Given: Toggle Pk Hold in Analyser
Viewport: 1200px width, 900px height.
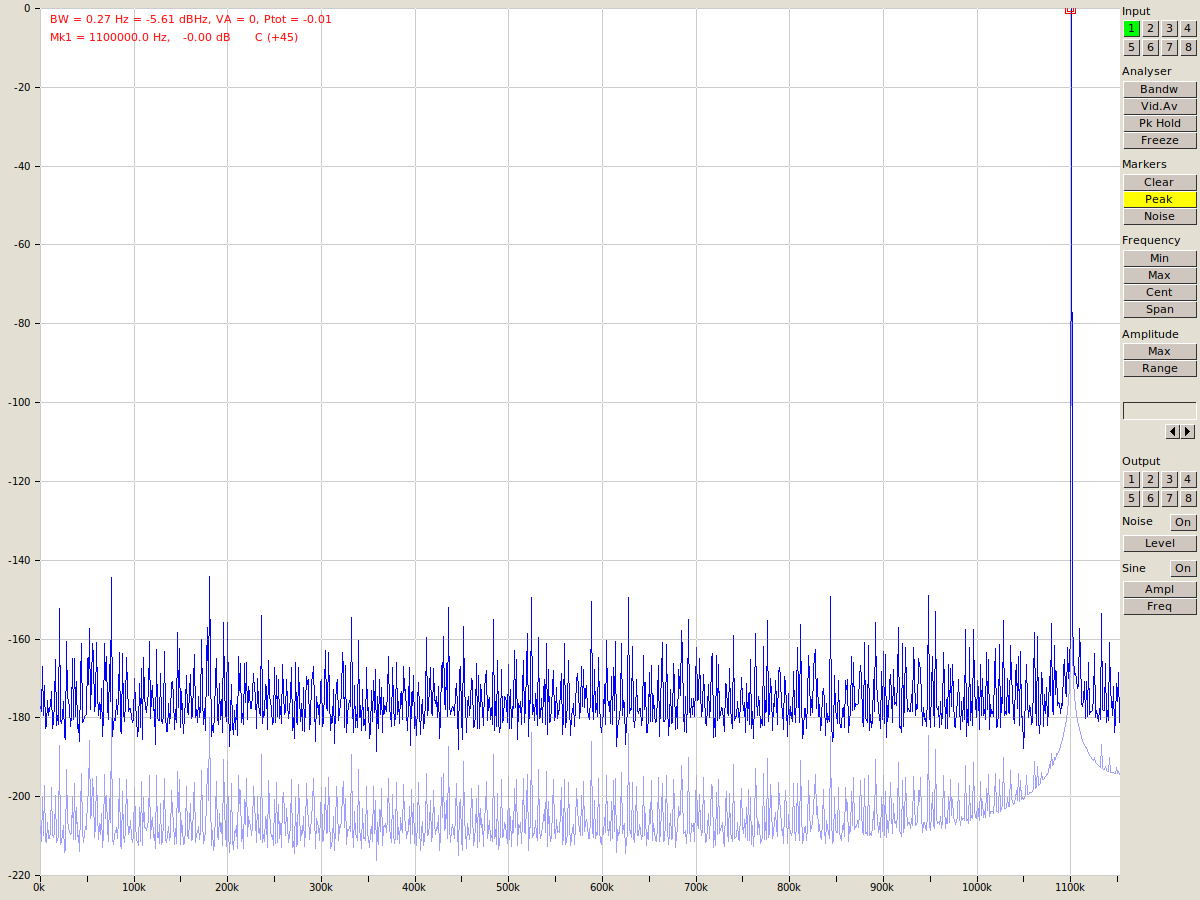Looking at the screenshot, I should [1159, 123].
